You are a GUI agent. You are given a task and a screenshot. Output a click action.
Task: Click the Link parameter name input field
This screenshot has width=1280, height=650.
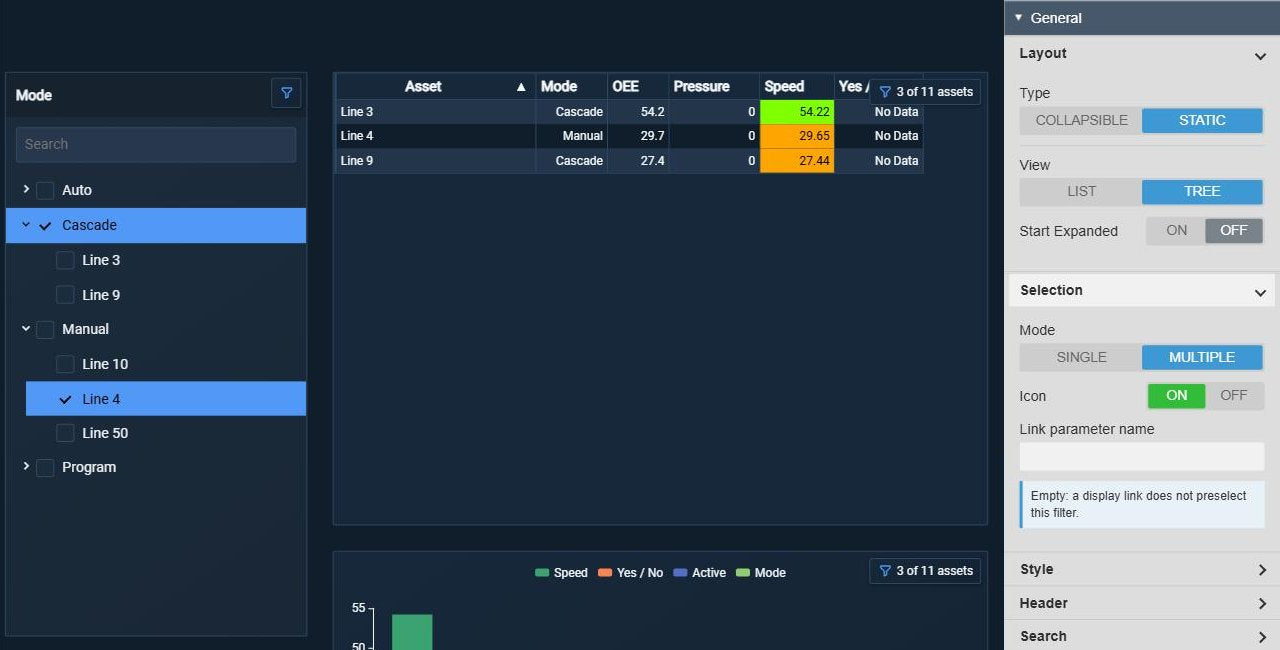(x=1142, y=457)
